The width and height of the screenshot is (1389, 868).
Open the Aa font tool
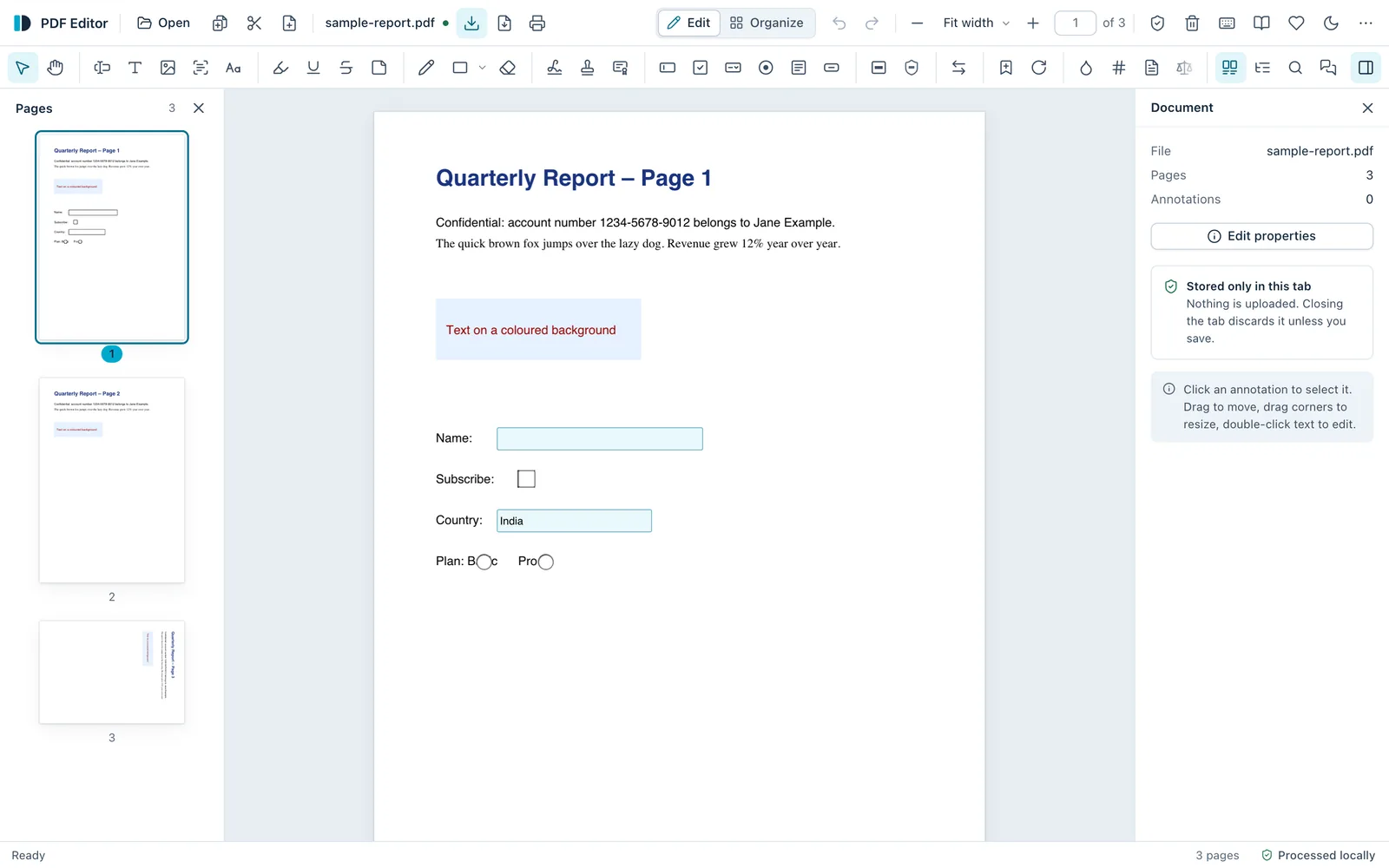(x=234, y=68)
